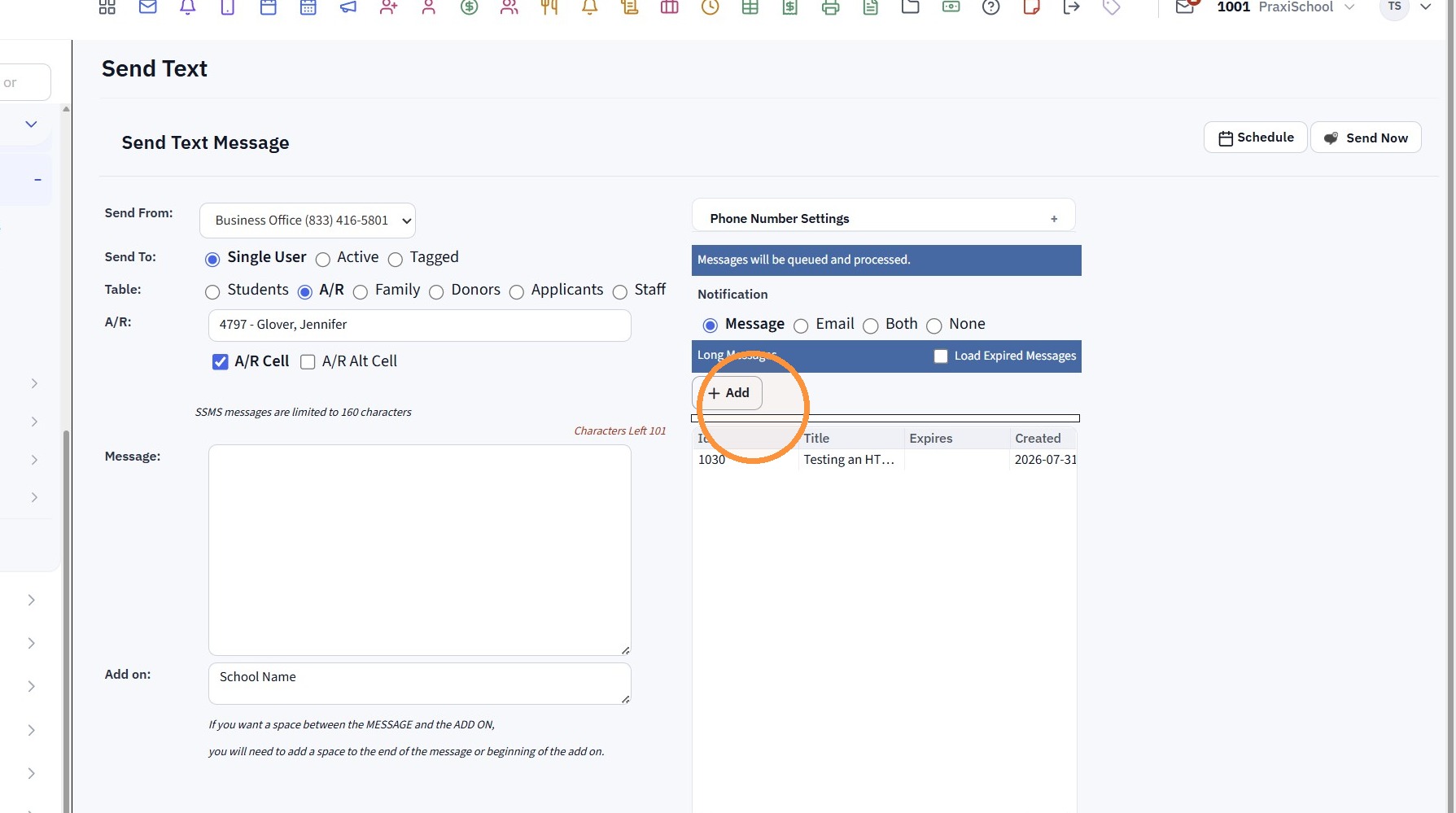This screenshot has height=813, width=1456.
Task: Check the A/R Alt Cell checkbox
Action: click(x=308, y=362)
